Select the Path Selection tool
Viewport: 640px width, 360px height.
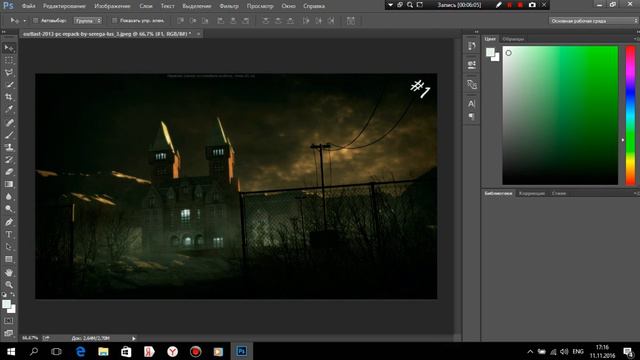click(x=9, y=247)
